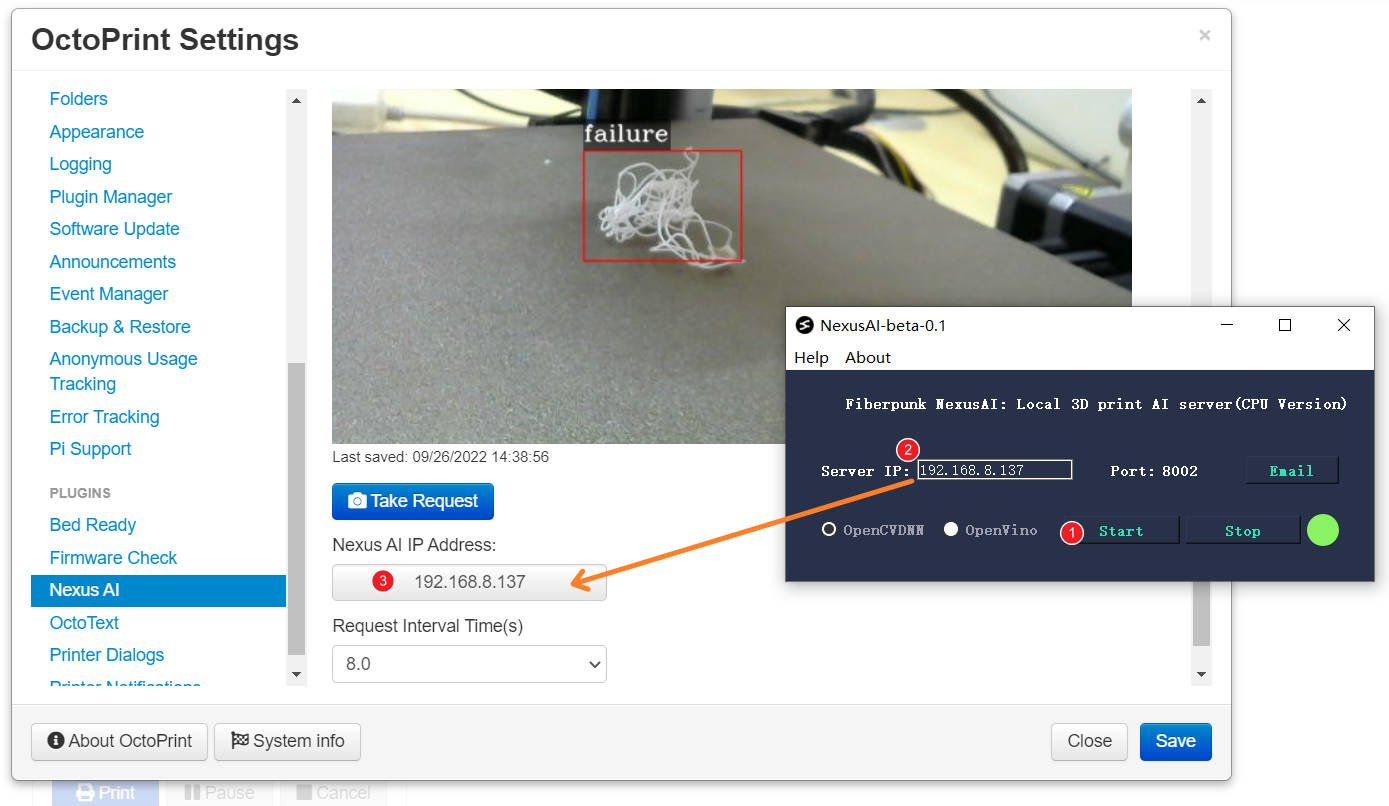The height and width of the screenshot is (806, 1389).
Task: Open the About menu in NexusAI
Action: 867,357
